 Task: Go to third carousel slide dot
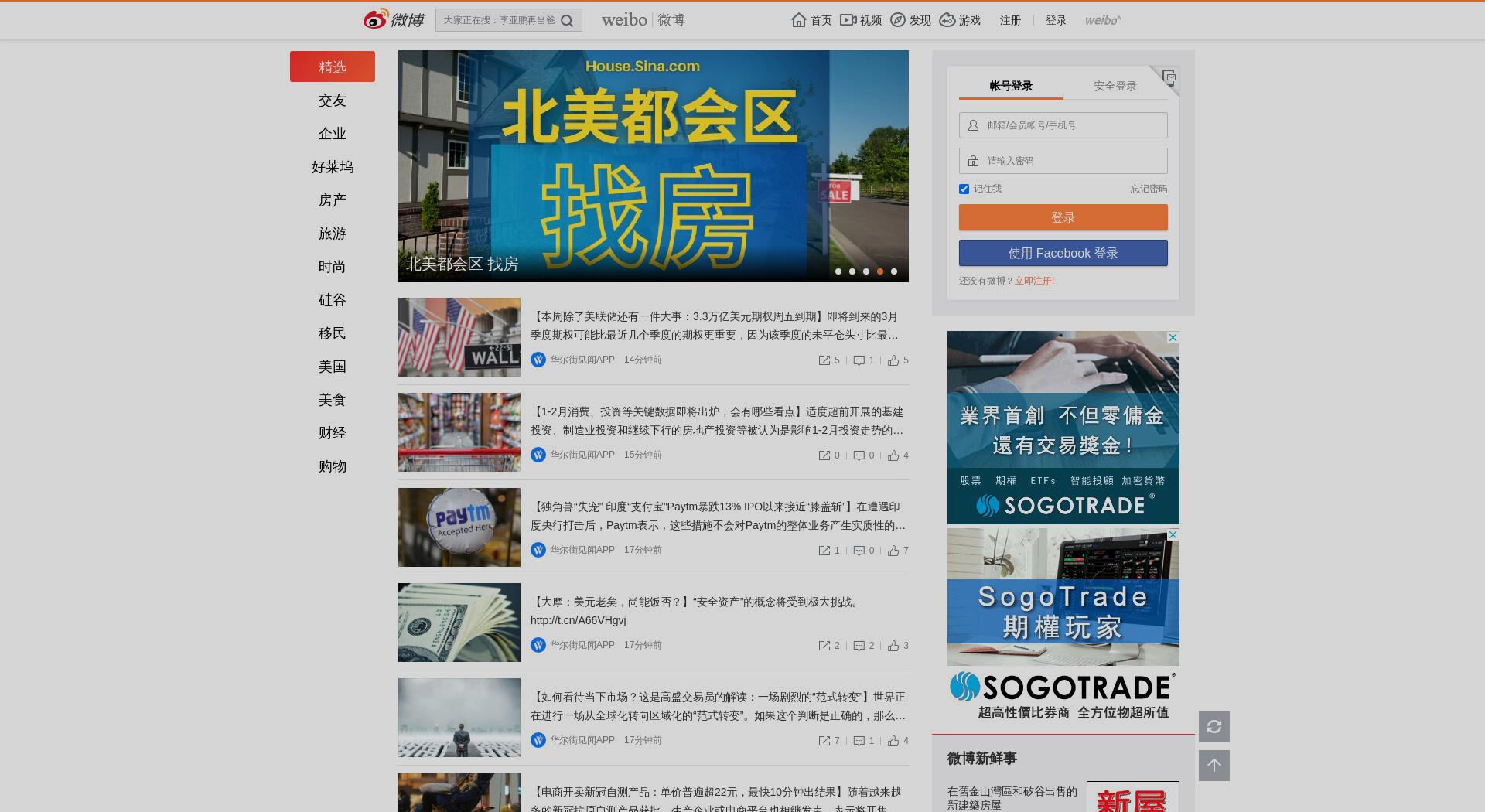click(x=866, y=271)
